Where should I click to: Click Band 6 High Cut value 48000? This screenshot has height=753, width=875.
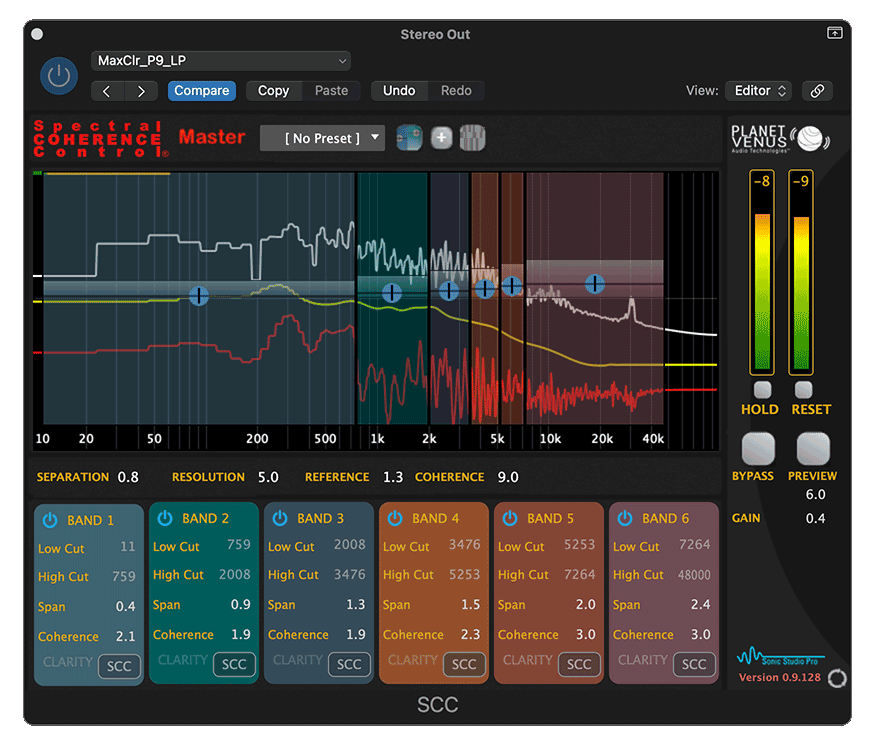point(694,575)
